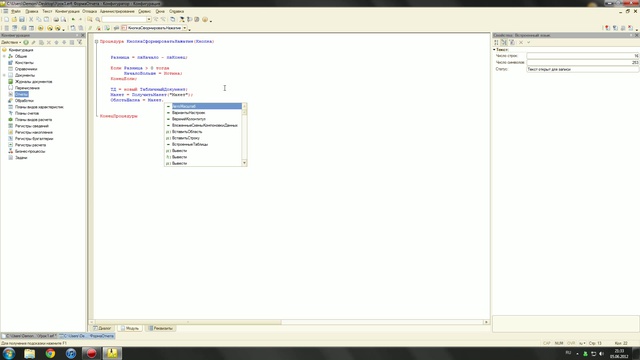Edit object with pencil icon in Конфигурация panel
Viewport: 640px width, 360px height.
click(33, 42)
